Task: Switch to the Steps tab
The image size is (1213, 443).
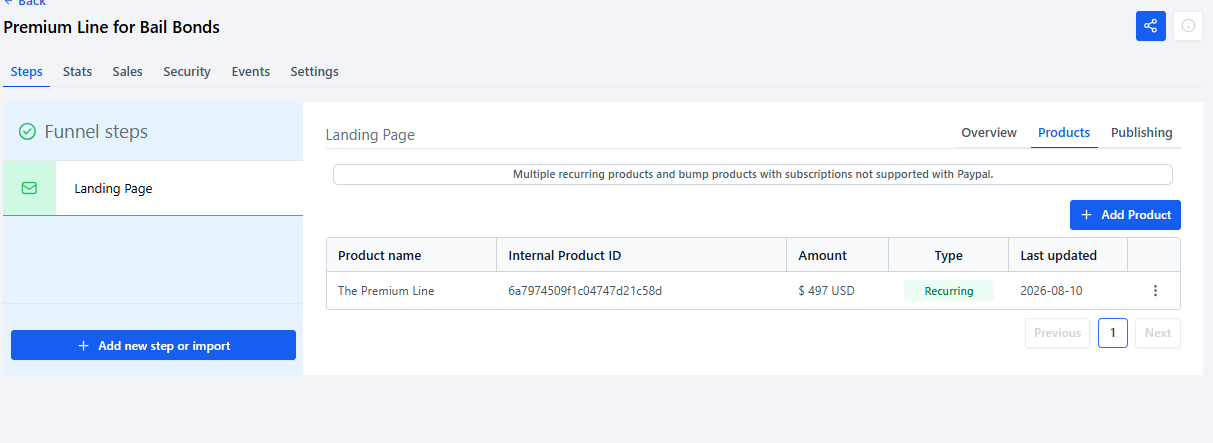Action: pos(26,72)
